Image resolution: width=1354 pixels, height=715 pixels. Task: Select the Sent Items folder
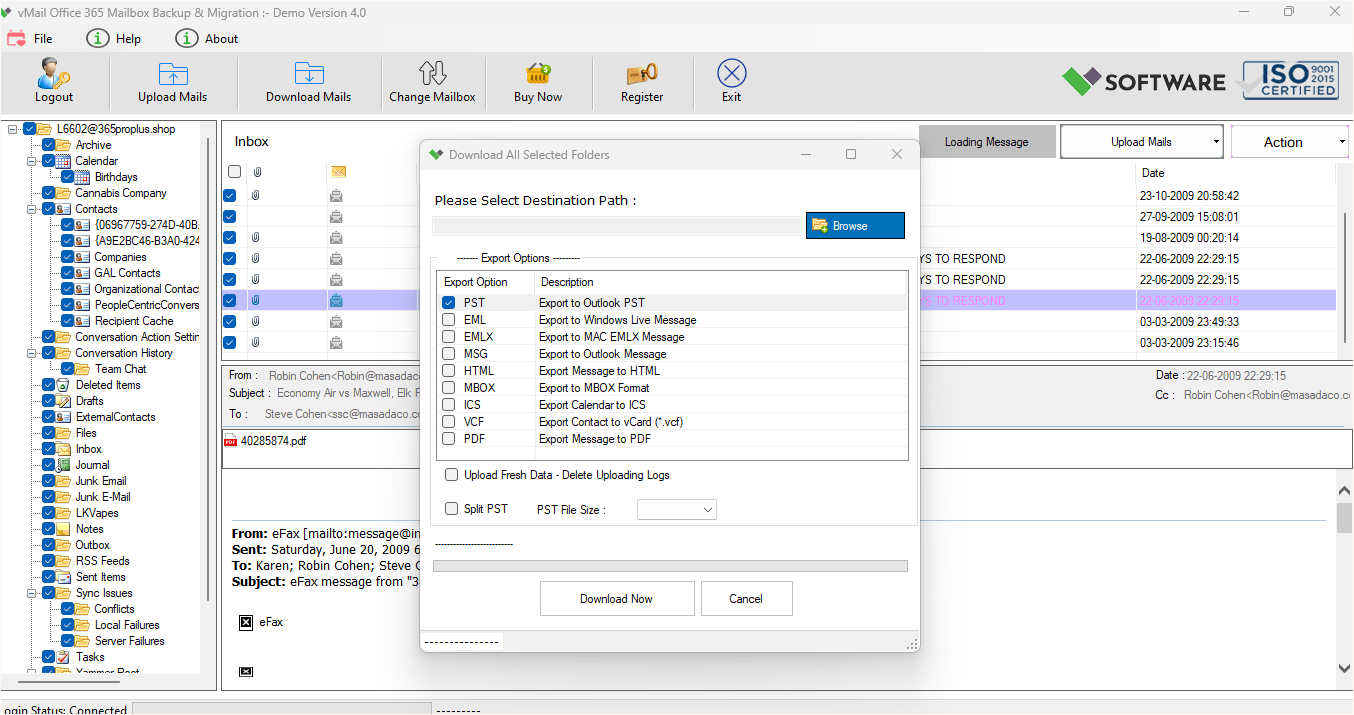[101, 577]
